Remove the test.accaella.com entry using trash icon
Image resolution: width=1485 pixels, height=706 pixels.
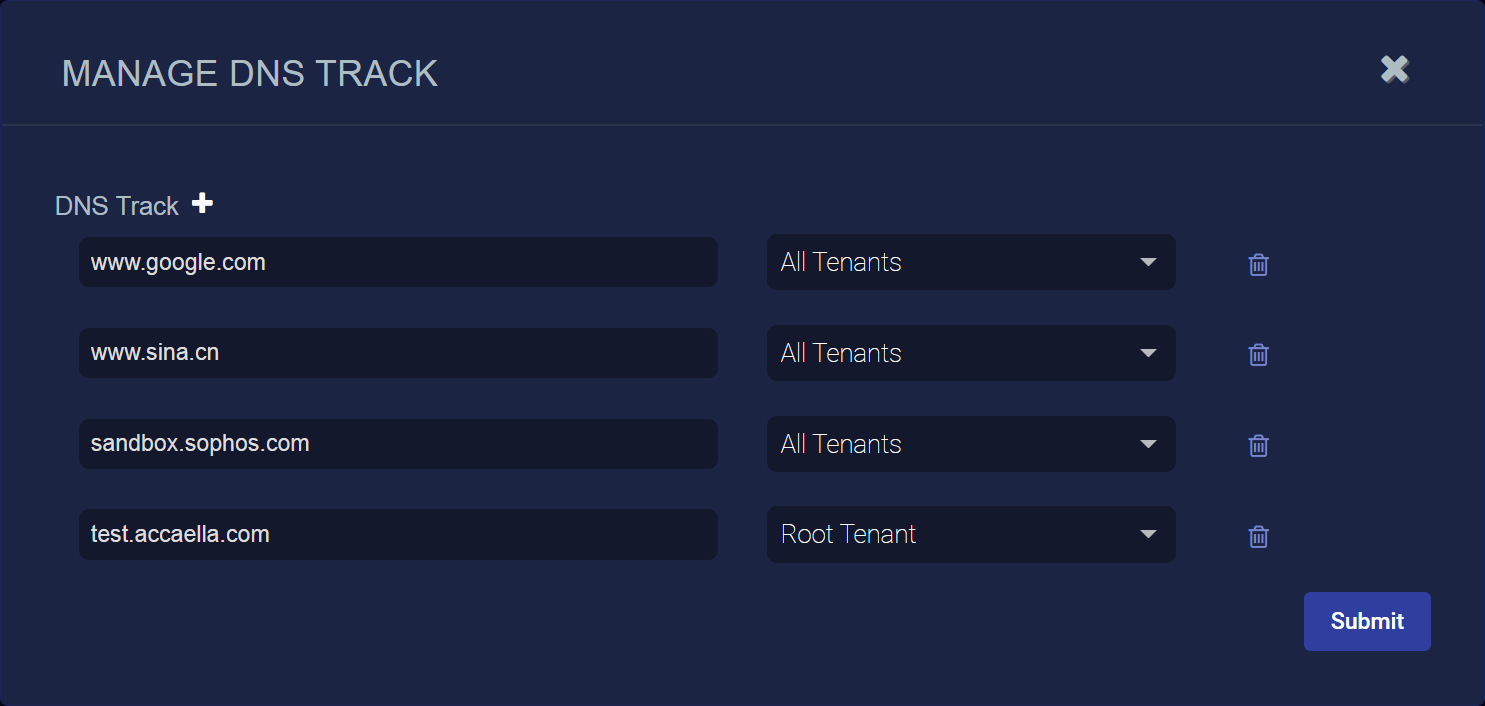pos(1259,537)
